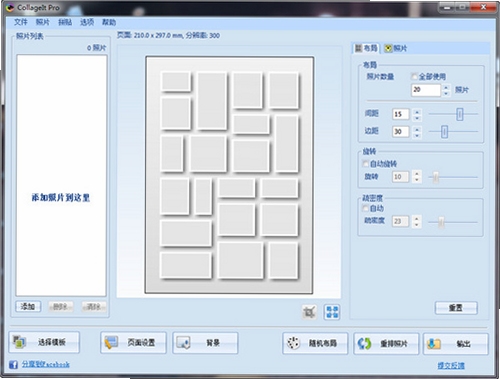Click the 0 照片 count label
The height and width of the screenshot is (379, 500).
pyautogui.click(x=96, y=48)
